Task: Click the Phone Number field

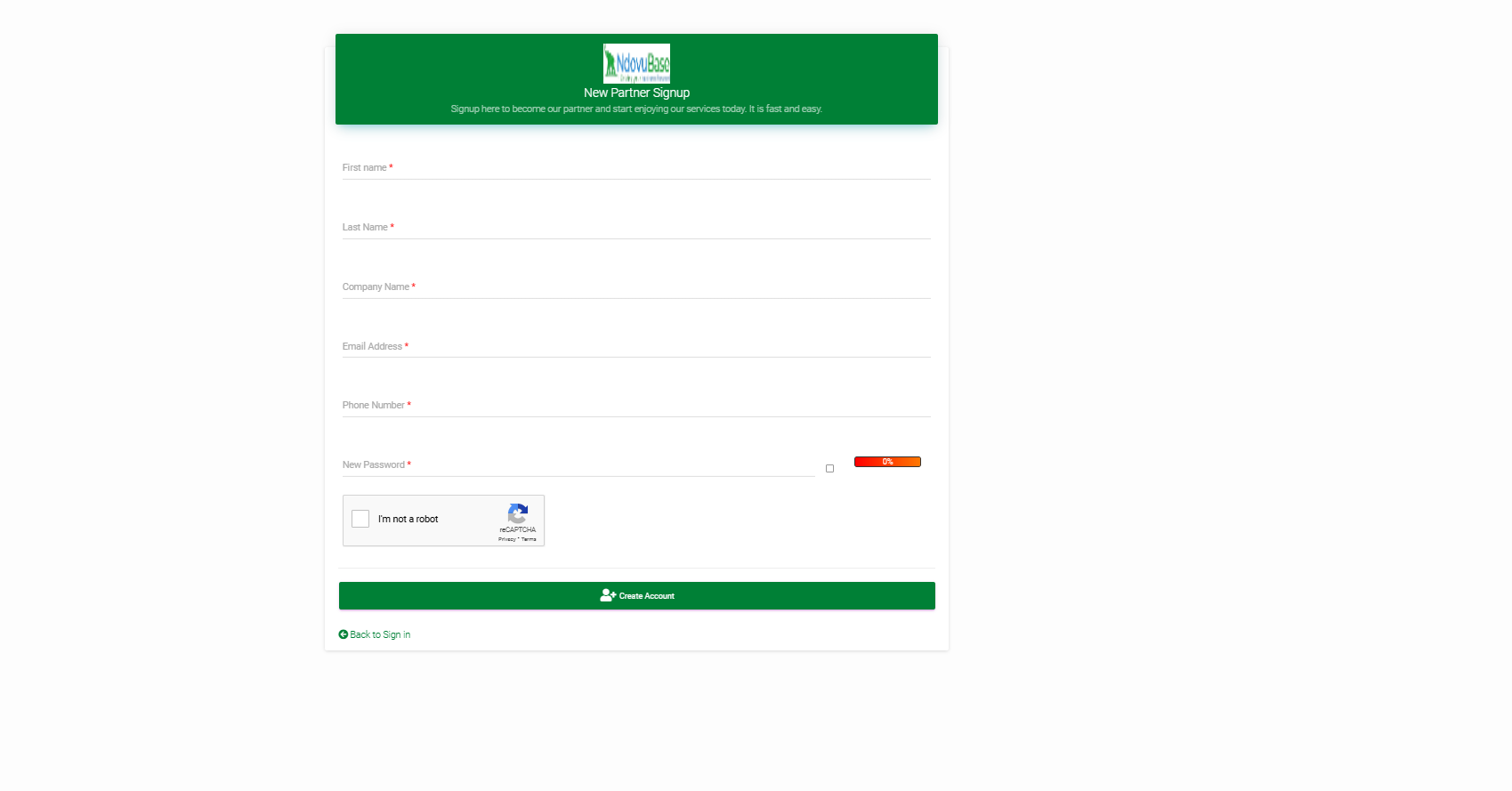Action: coord(636,405)
